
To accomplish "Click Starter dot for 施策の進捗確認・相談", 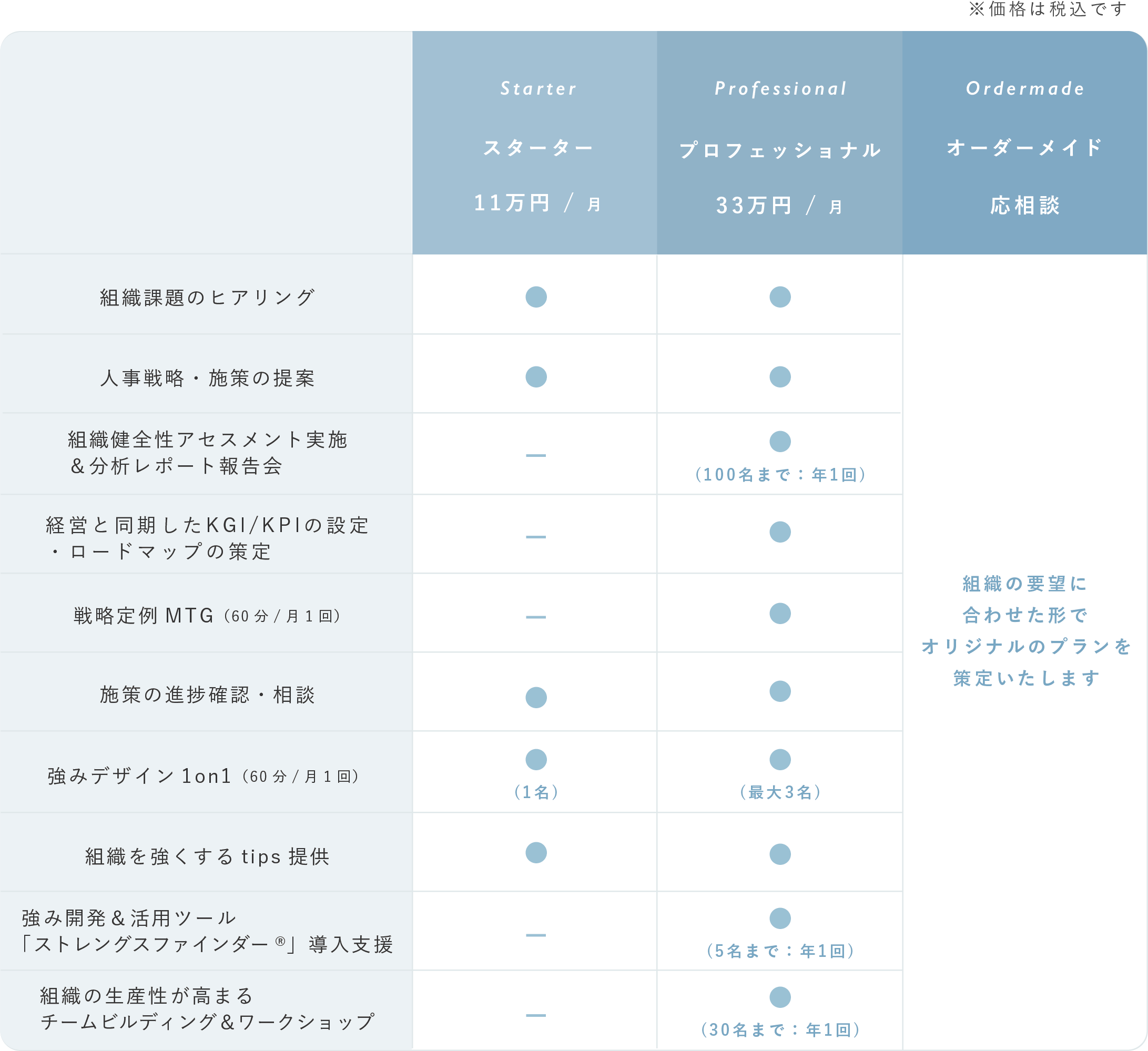I will click(x=536, y=698).
